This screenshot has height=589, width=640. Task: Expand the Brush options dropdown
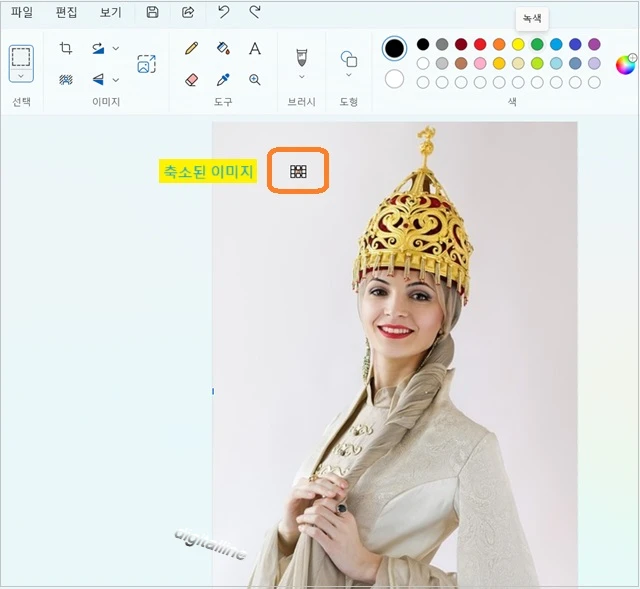coord(302,76)
